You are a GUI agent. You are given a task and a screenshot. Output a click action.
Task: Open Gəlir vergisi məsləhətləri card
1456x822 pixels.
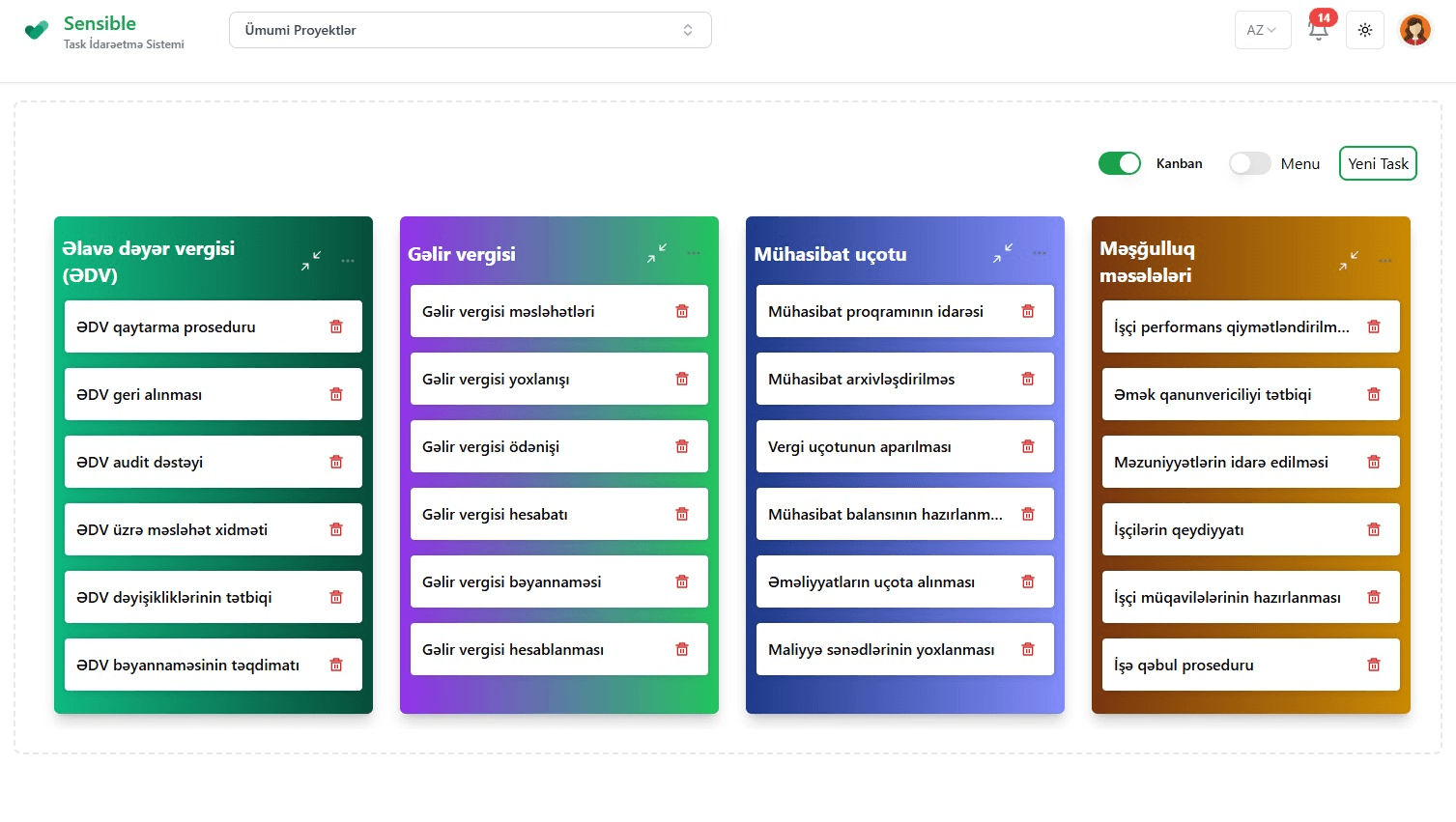click(559, 311)
